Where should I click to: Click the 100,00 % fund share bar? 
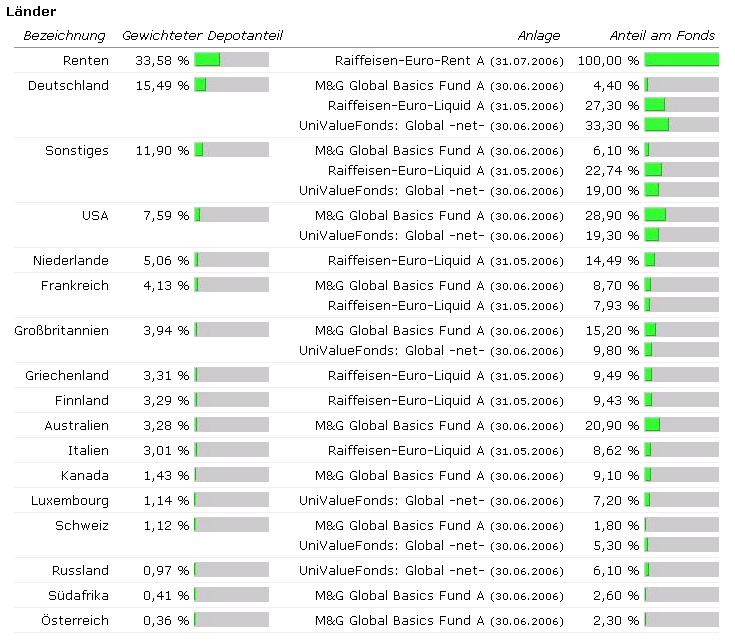click(x=681, y=61)
